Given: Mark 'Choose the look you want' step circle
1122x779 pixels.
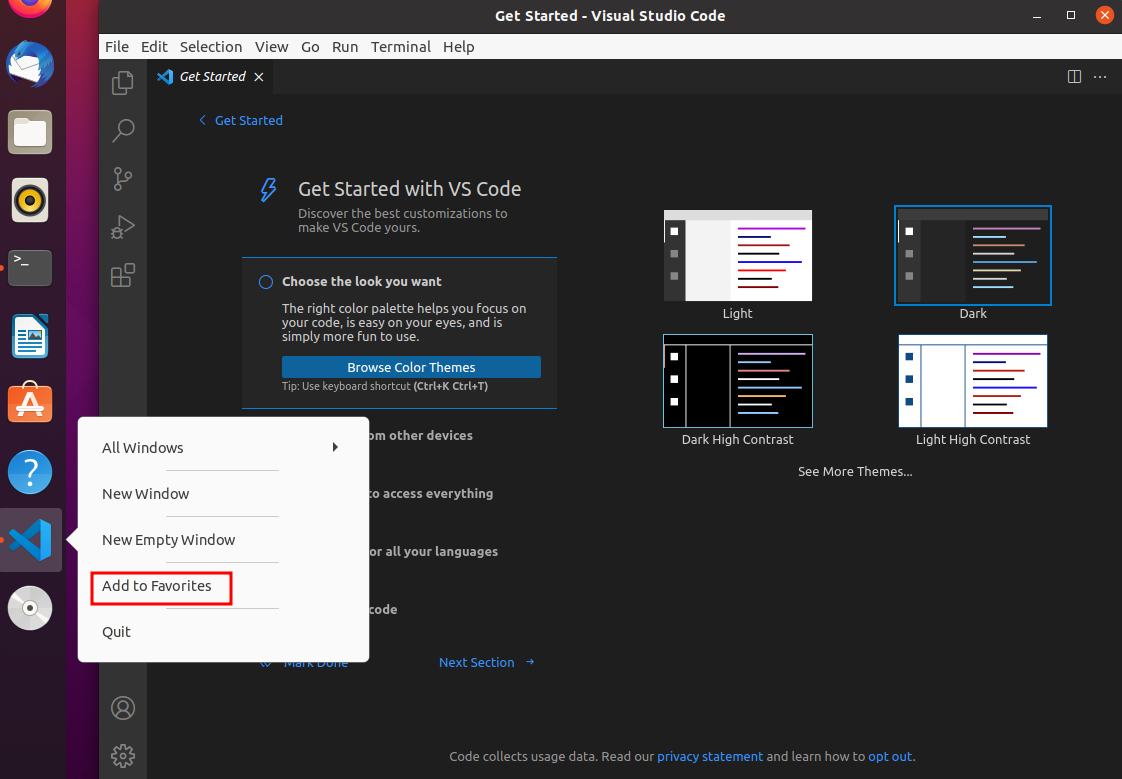Looking at the screenshot, I should point(265,282).
